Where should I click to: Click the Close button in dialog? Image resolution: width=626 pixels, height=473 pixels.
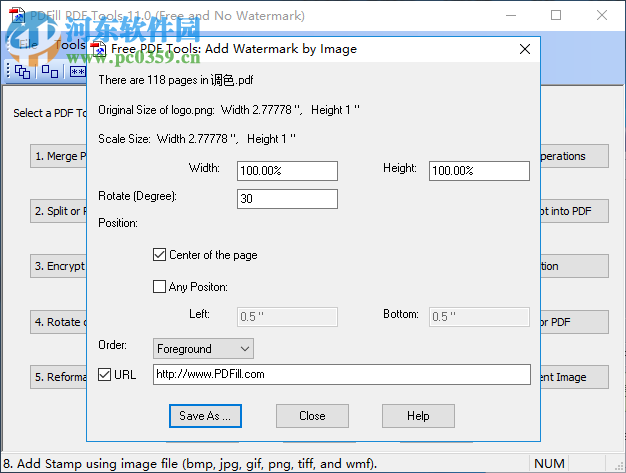(312, 416)
